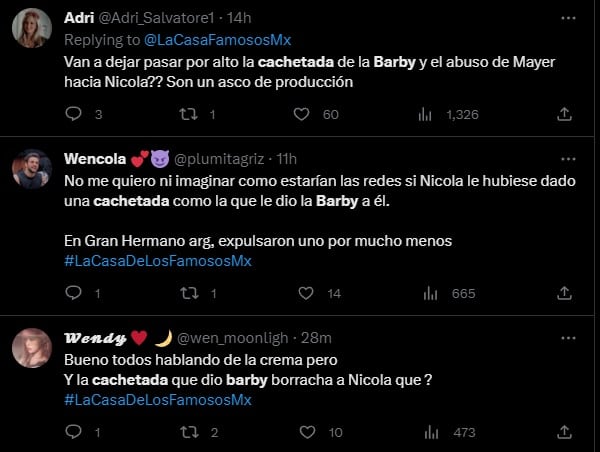Open Wencola's profile avatar
The height and width of the screenshot is (452, 600).
(x=32, y=168)
